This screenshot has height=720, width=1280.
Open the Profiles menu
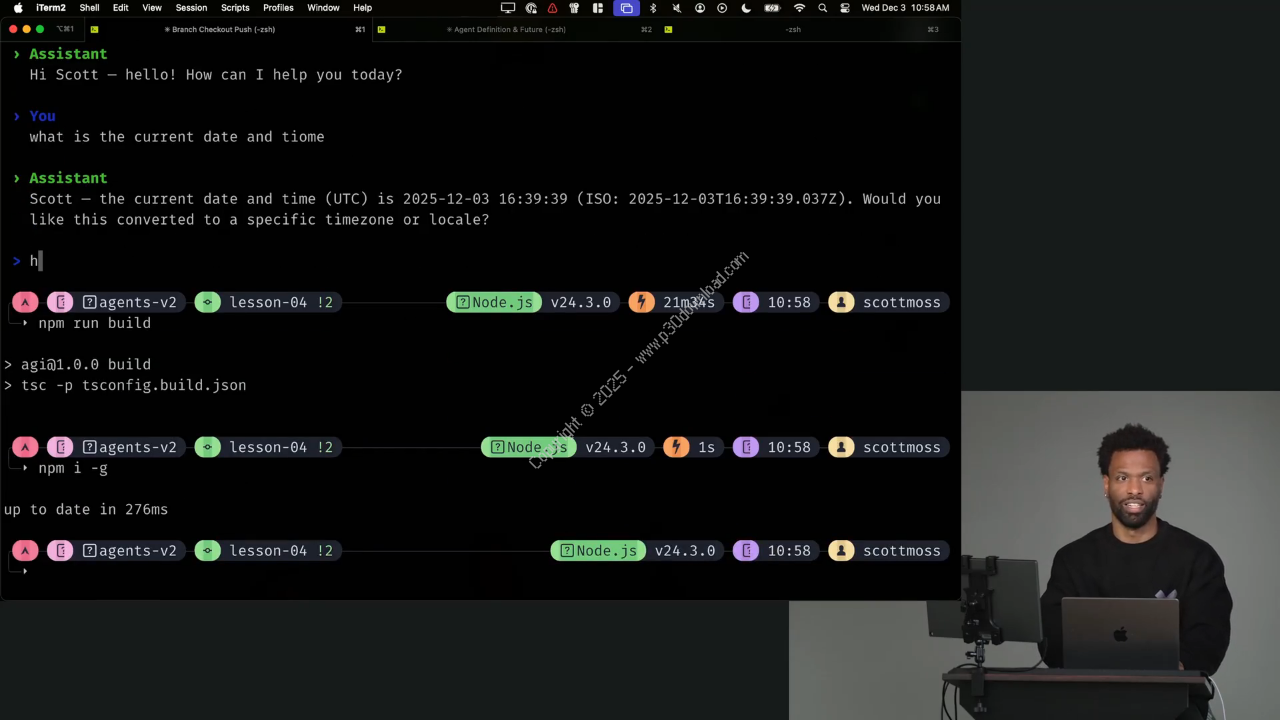(278, 8)
